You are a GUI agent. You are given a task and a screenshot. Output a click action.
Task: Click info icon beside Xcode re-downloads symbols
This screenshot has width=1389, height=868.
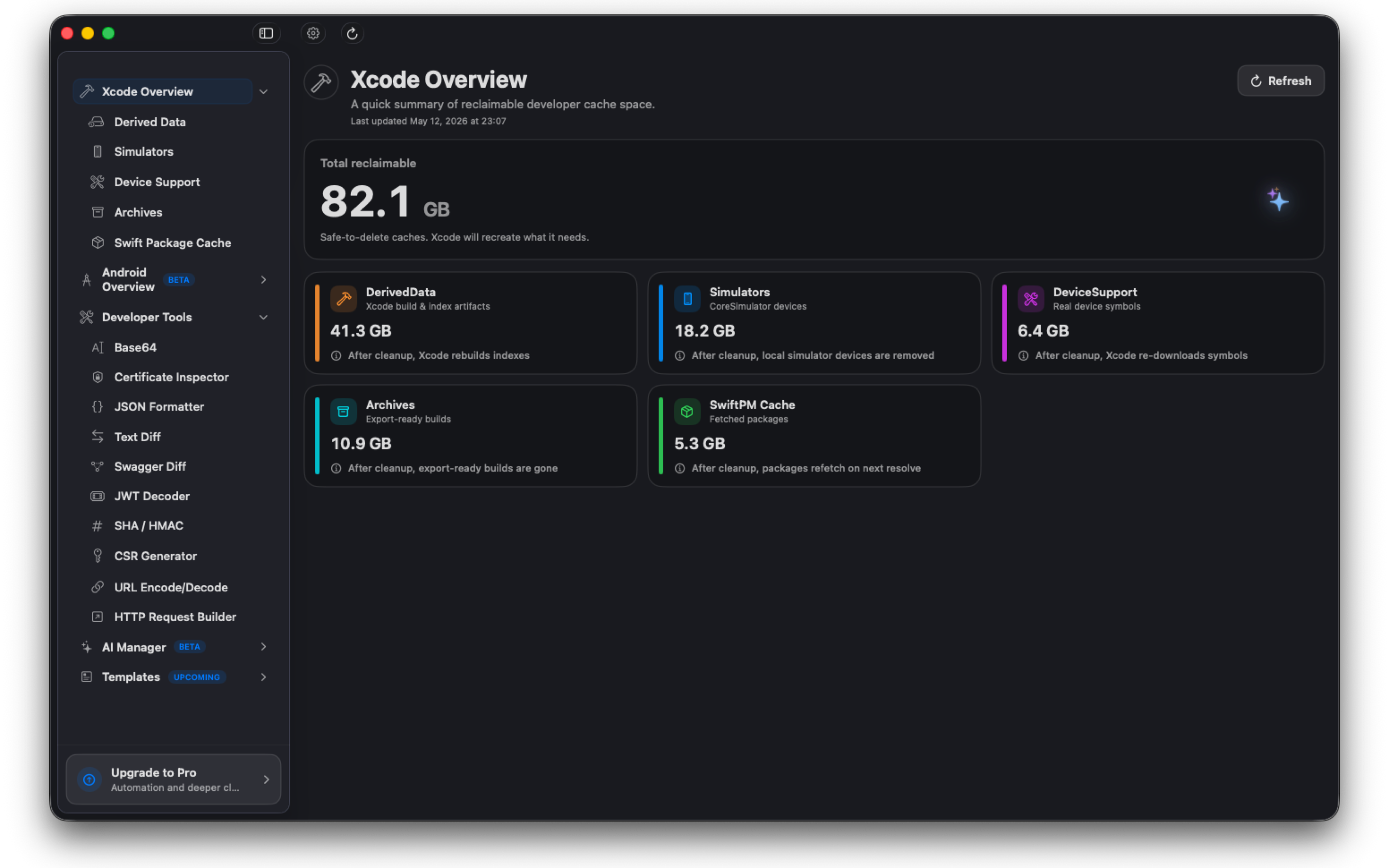pyautogui.click(x=1023, y=356)
